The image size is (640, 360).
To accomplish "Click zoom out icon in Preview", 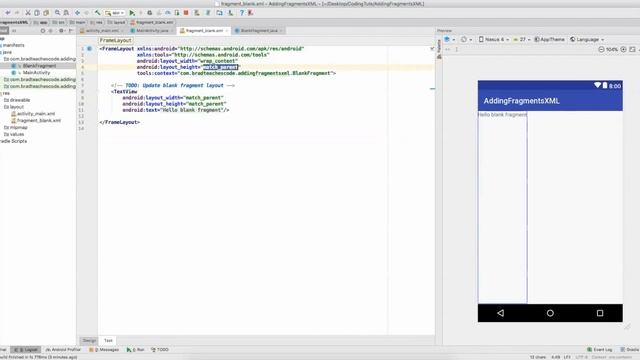I will [601, 49].
